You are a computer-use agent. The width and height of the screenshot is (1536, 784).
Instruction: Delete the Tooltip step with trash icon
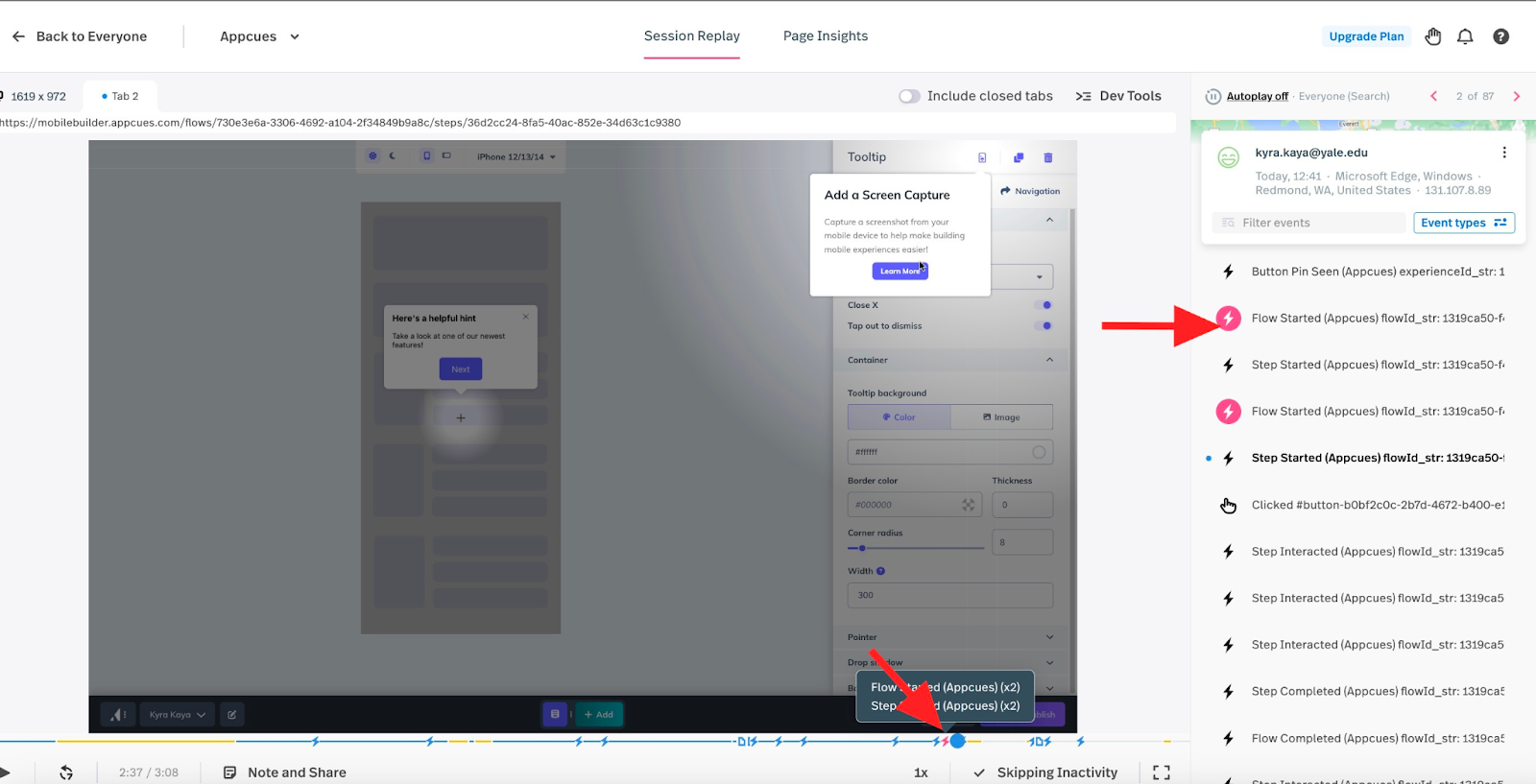tap(1048, 157)
